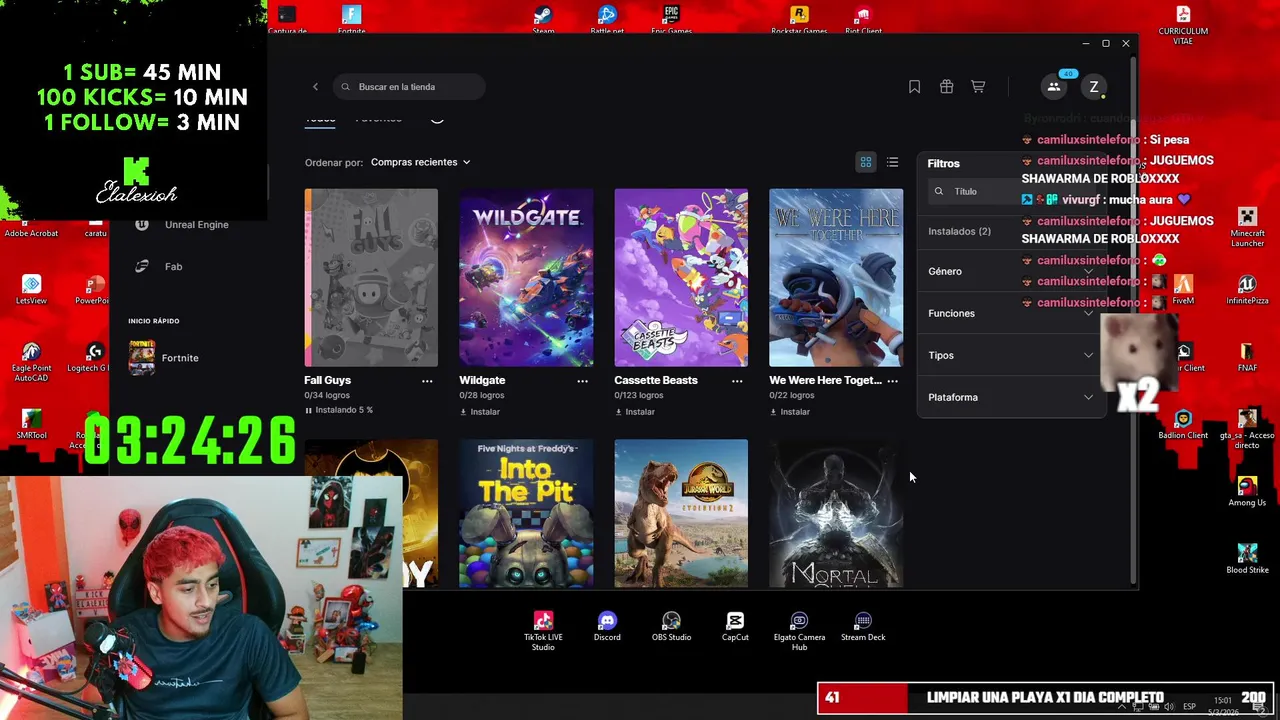Open the CapCut desktop shortcut

[735, 626]
